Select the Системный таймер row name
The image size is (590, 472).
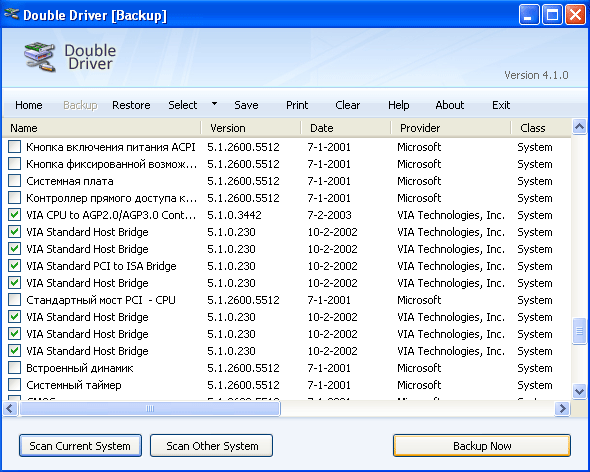click(x=74, y=385)
